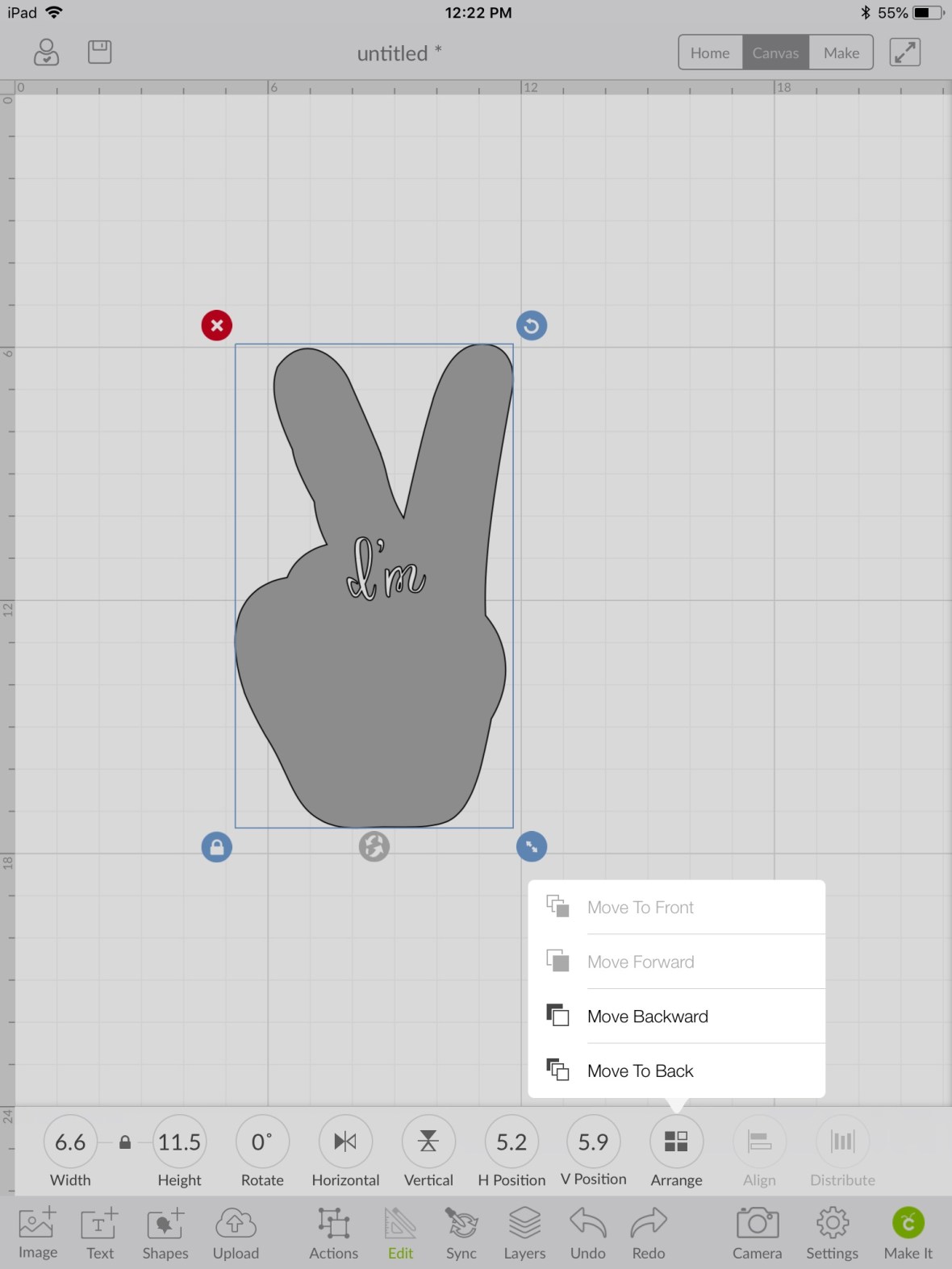The width and height of the screenshot is (952, 1269).
Task: Open the account profile icon
Action: point(46,52)
